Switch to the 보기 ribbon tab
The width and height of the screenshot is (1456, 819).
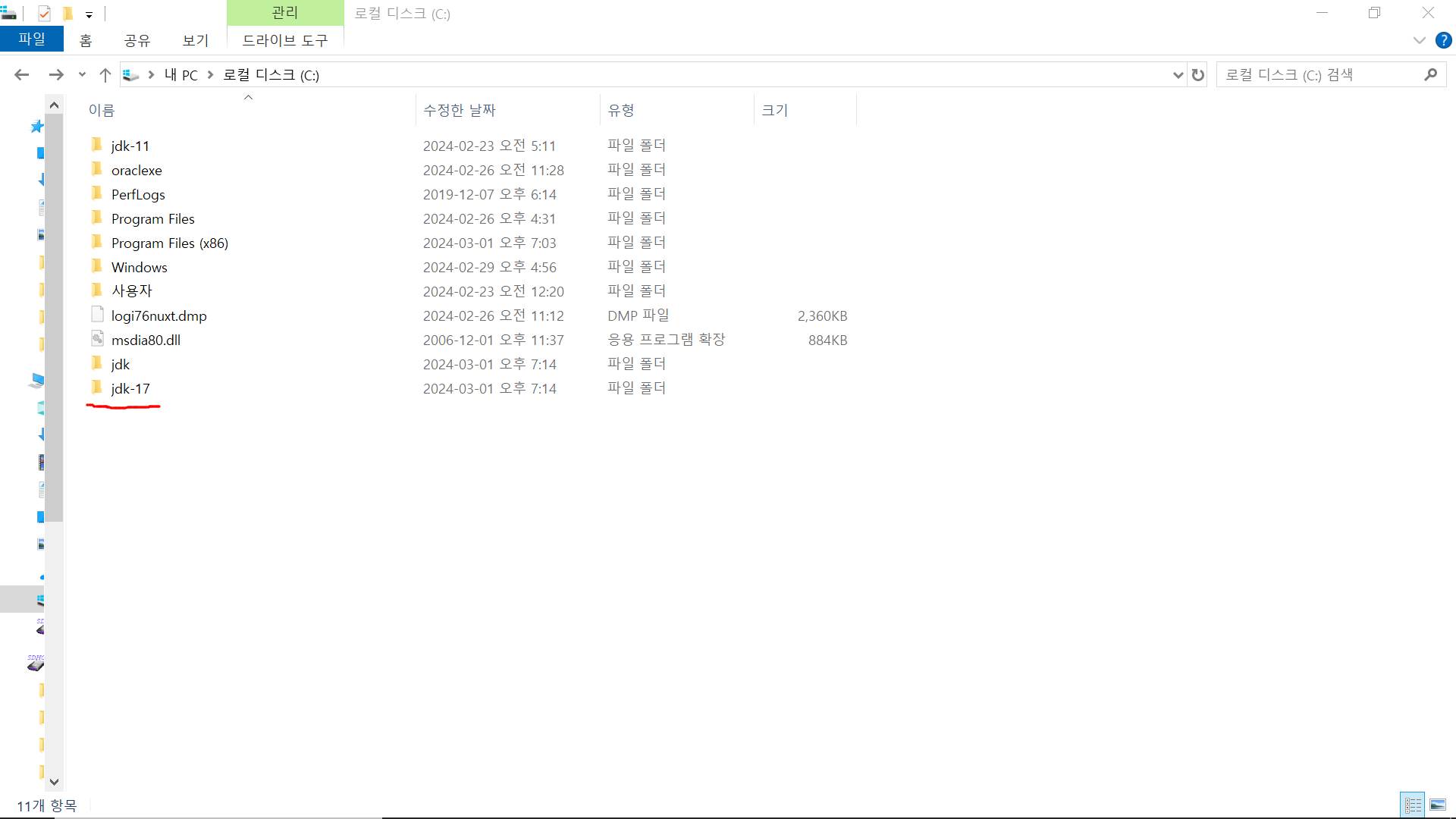pyautogui.click(x=195, y=40)
